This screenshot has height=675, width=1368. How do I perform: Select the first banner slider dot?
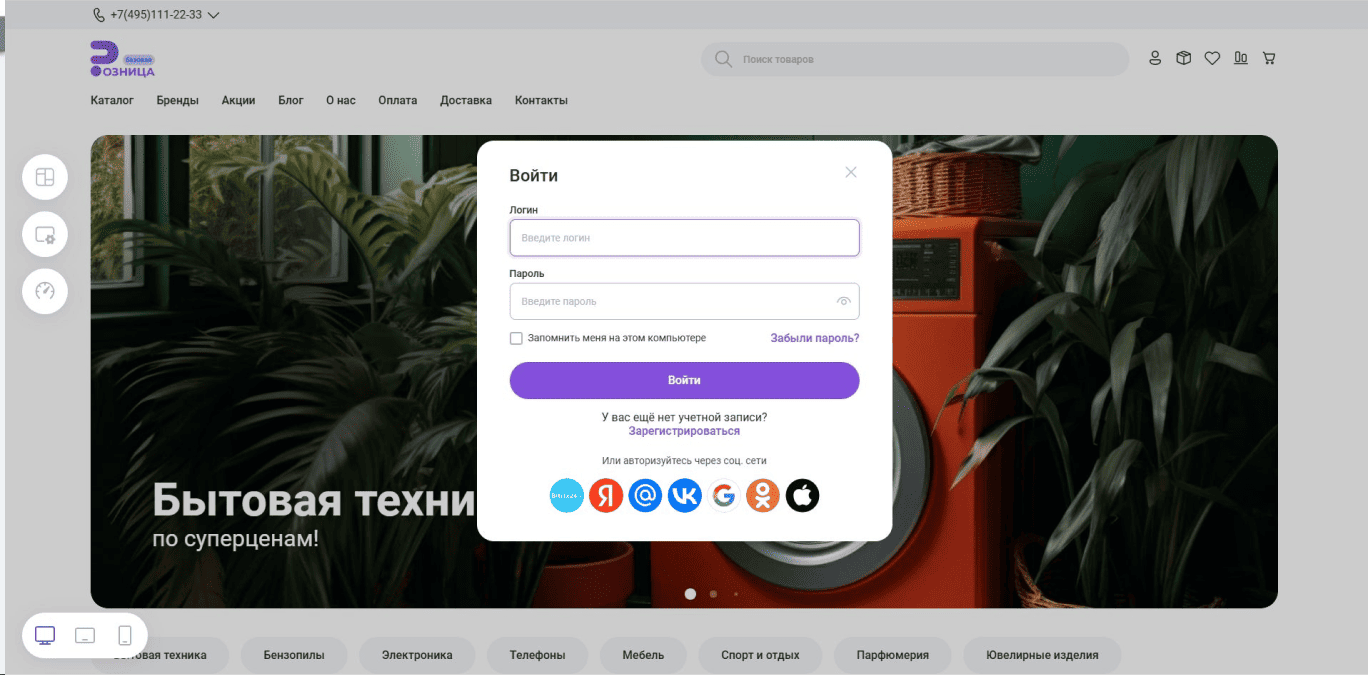tap(690, 594)
